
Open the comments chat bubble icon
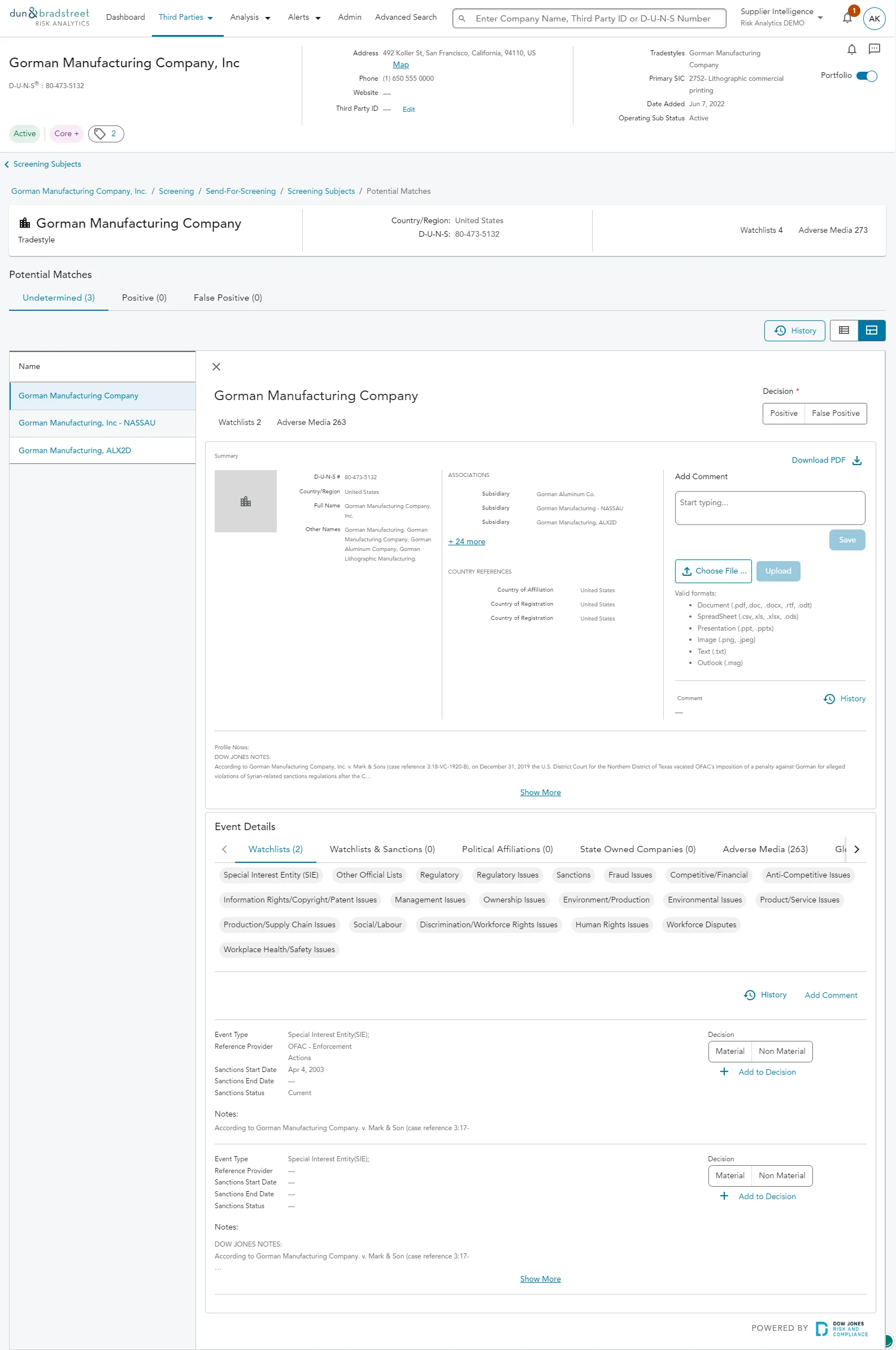tap(874, 49)
